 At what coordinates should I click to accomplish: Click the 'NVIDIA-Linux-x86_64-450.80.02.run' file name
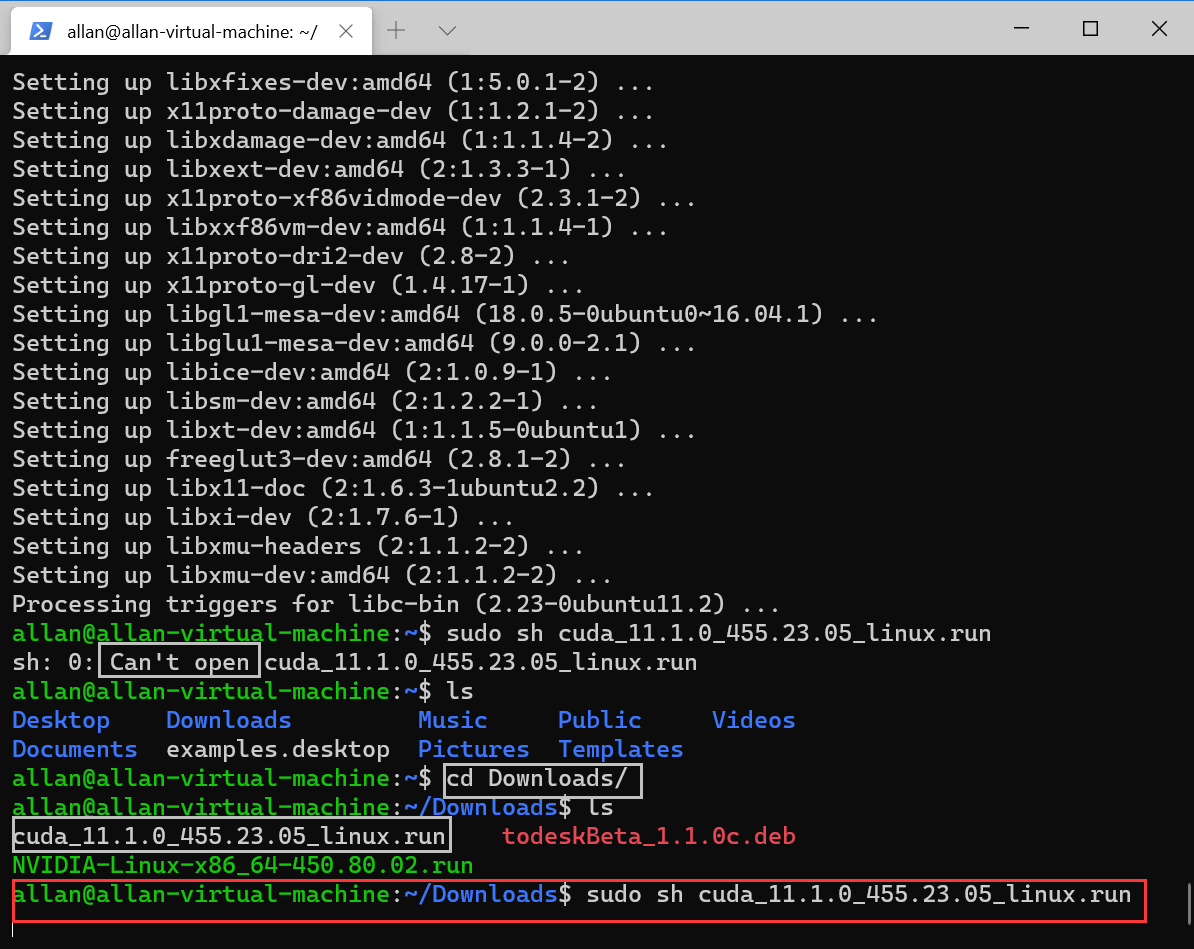pyautogui.click(x=243, y=865)
